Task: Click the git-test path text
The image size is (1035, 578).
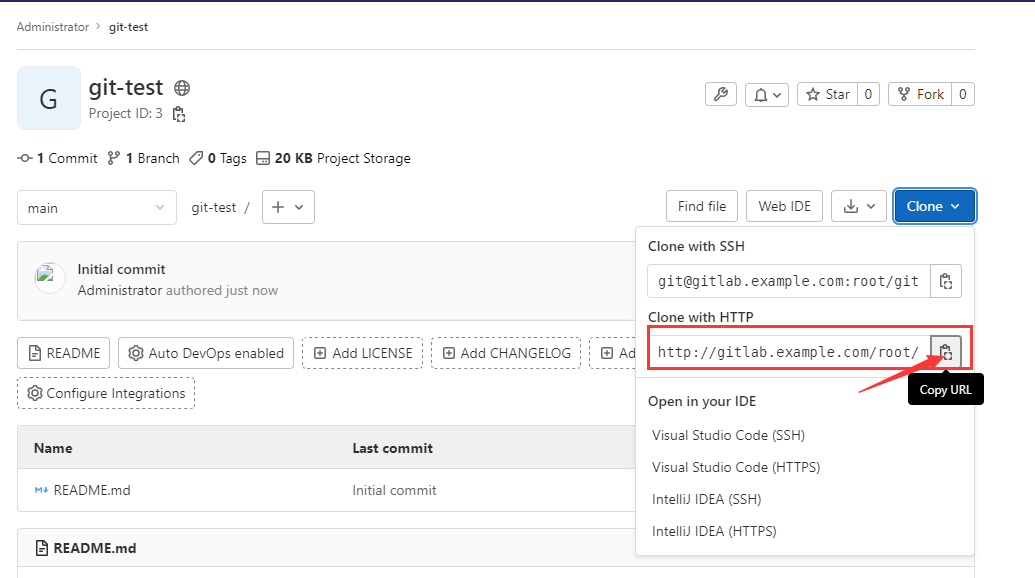Action: (214, 208)
